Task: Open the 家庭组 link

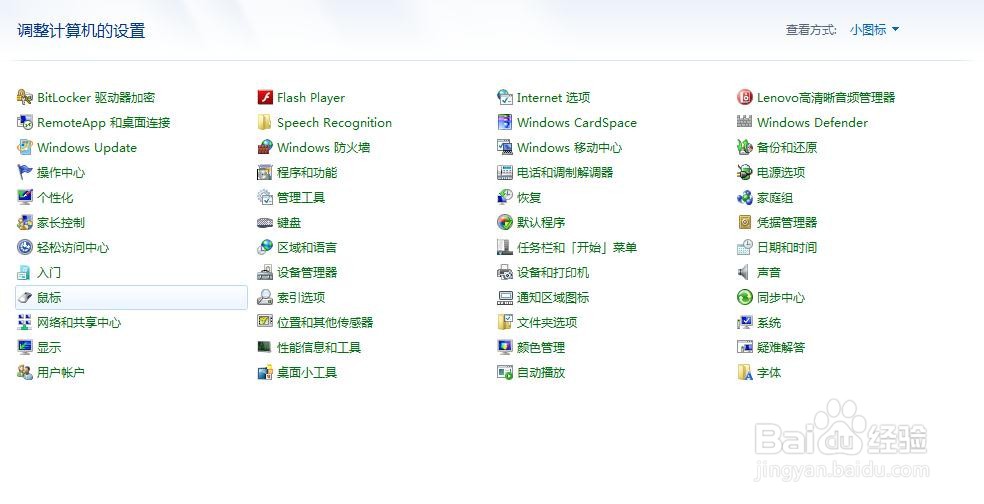Action: coord(775,197)
